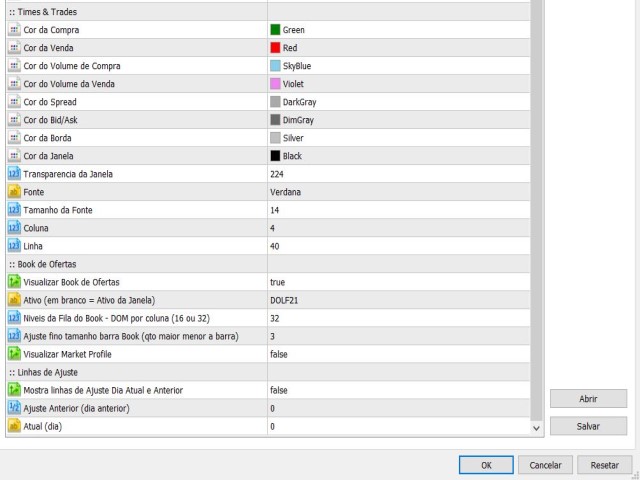640x480 pixels.
Task: Open the DimGray swatch for Cor do Bid/Ask
Action: [275, 120]
